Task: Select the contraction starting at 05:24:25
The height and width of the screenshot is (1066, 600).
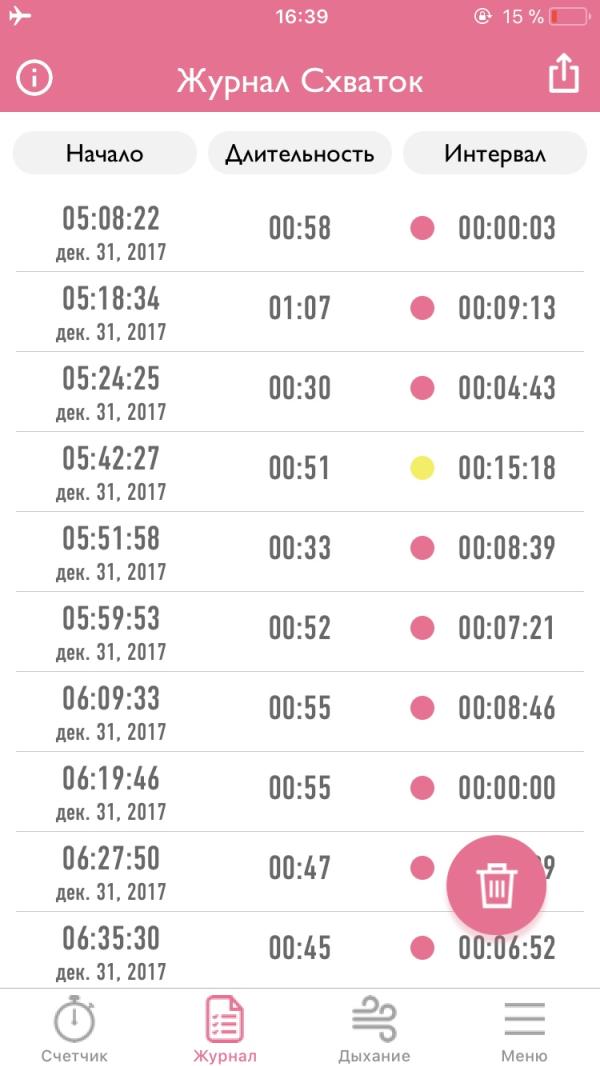Action: [111, 391]
